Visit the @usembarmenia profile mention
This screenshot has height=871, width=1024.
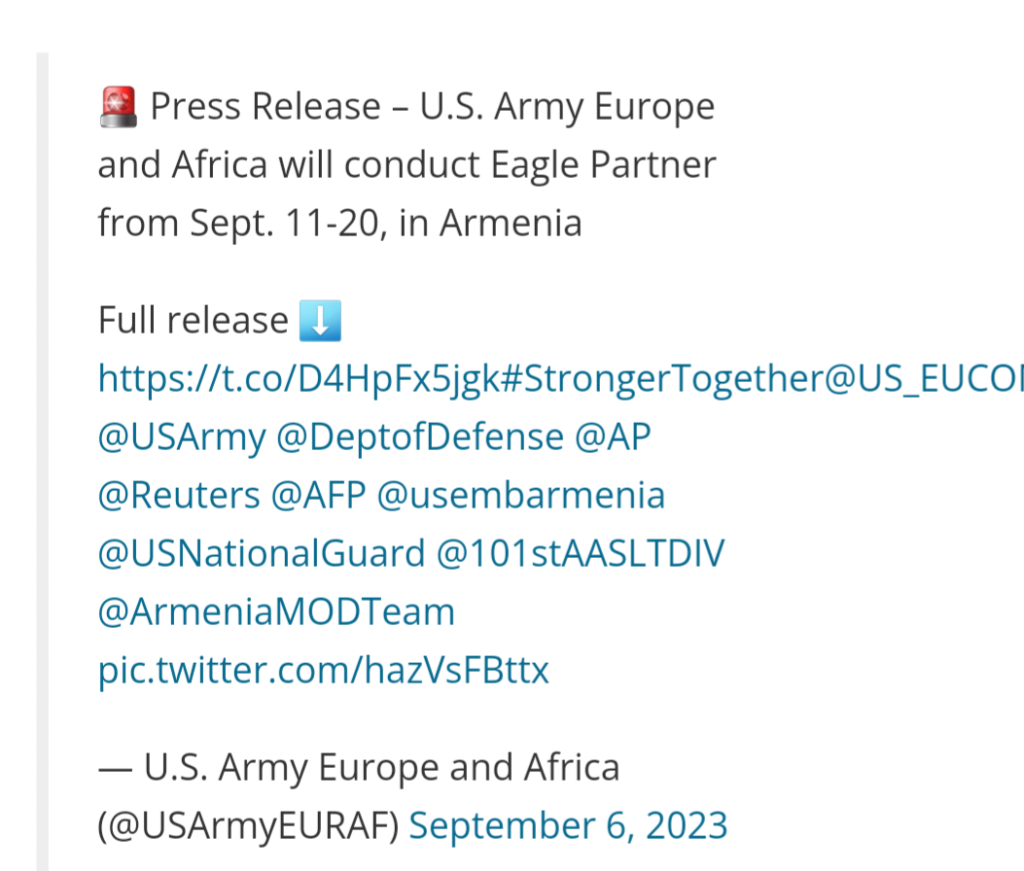520,496
